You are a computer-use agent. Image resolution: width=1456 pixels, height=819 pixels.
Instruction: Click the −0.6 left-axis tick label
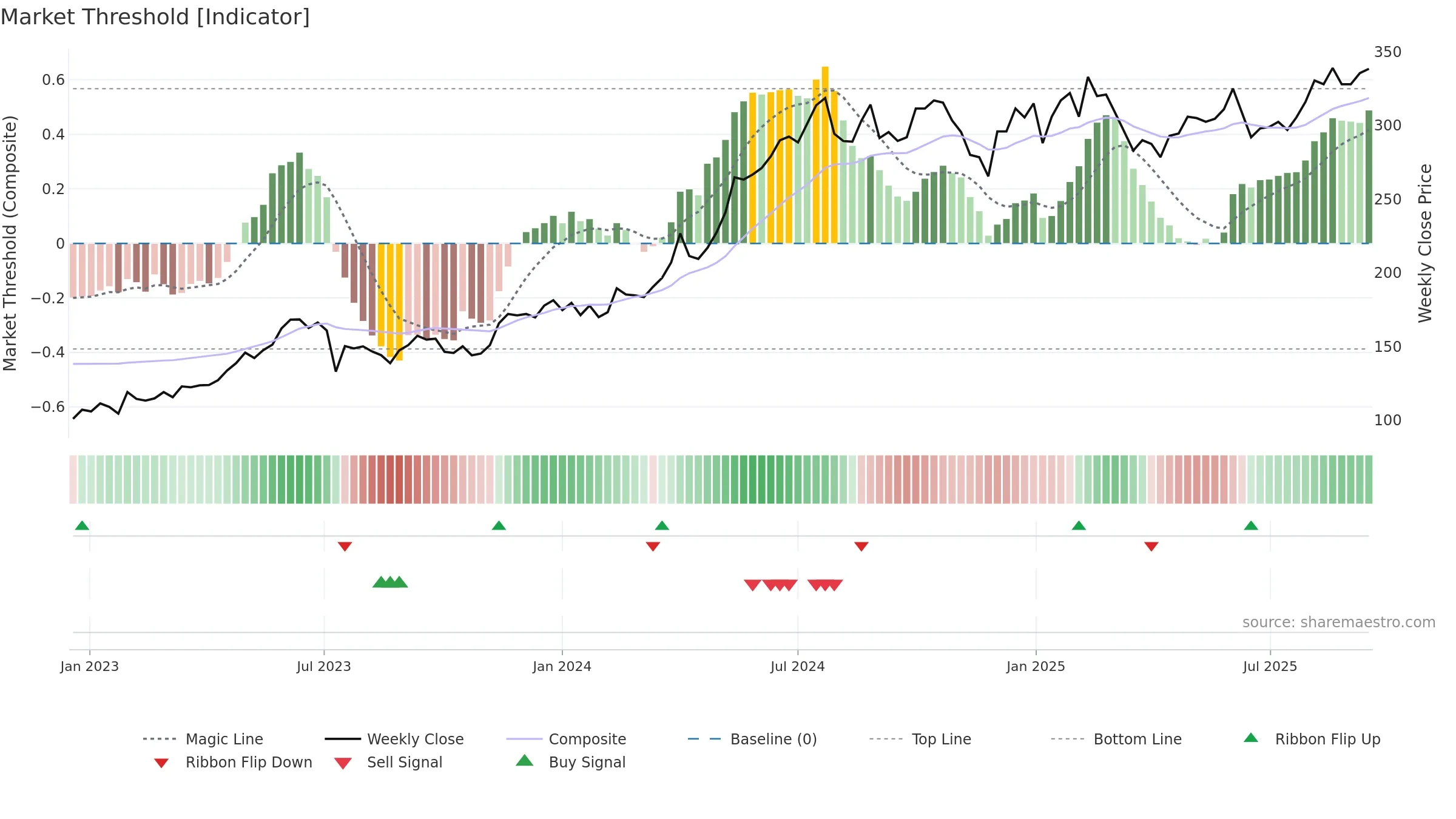pyautogui.click(x=48, y=406)
